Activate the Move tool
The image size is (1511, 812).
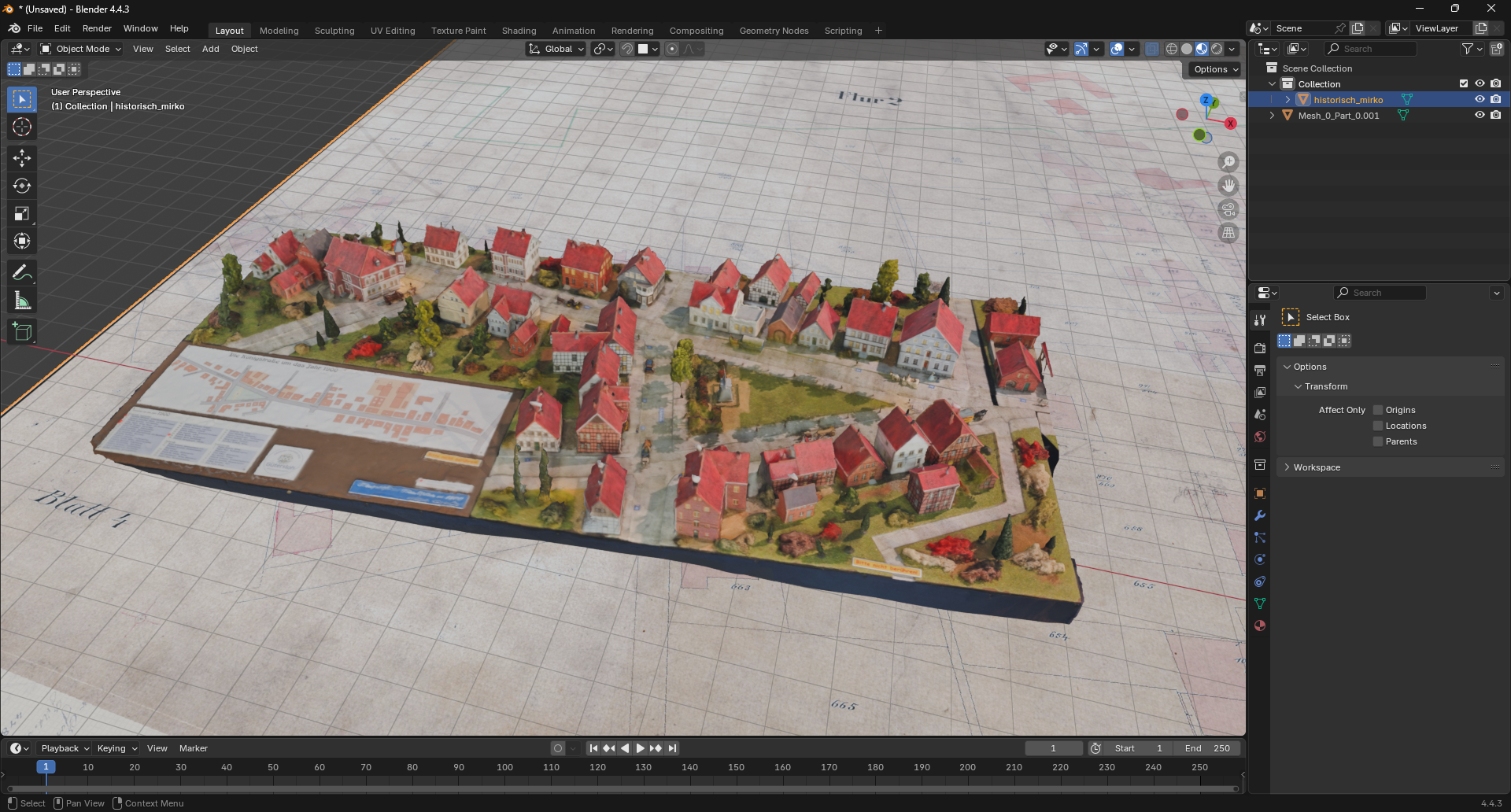(x=22, y=158)
